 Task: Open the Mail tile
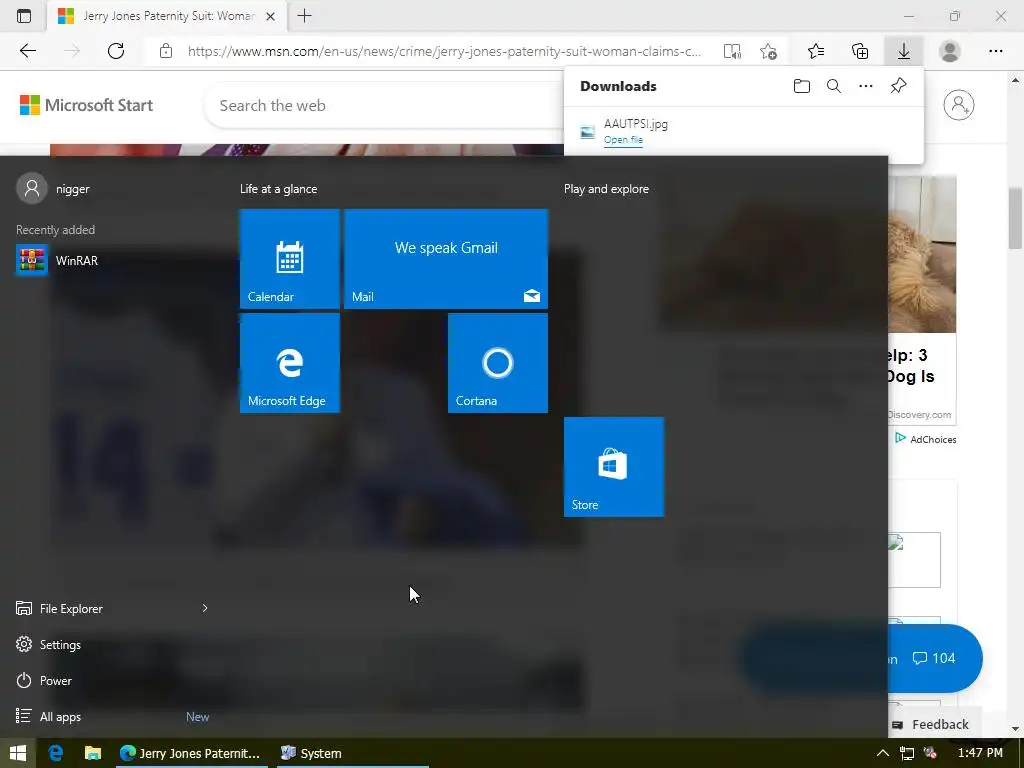(446, 259)
